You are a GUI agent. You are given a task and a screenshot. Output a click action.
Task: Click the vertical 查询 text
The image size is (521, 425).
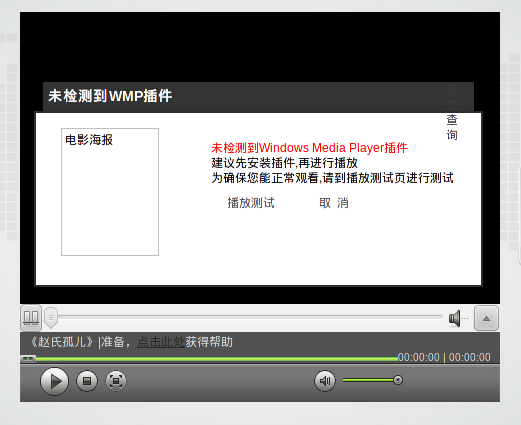pyautogui.click(x=452, y=127)
